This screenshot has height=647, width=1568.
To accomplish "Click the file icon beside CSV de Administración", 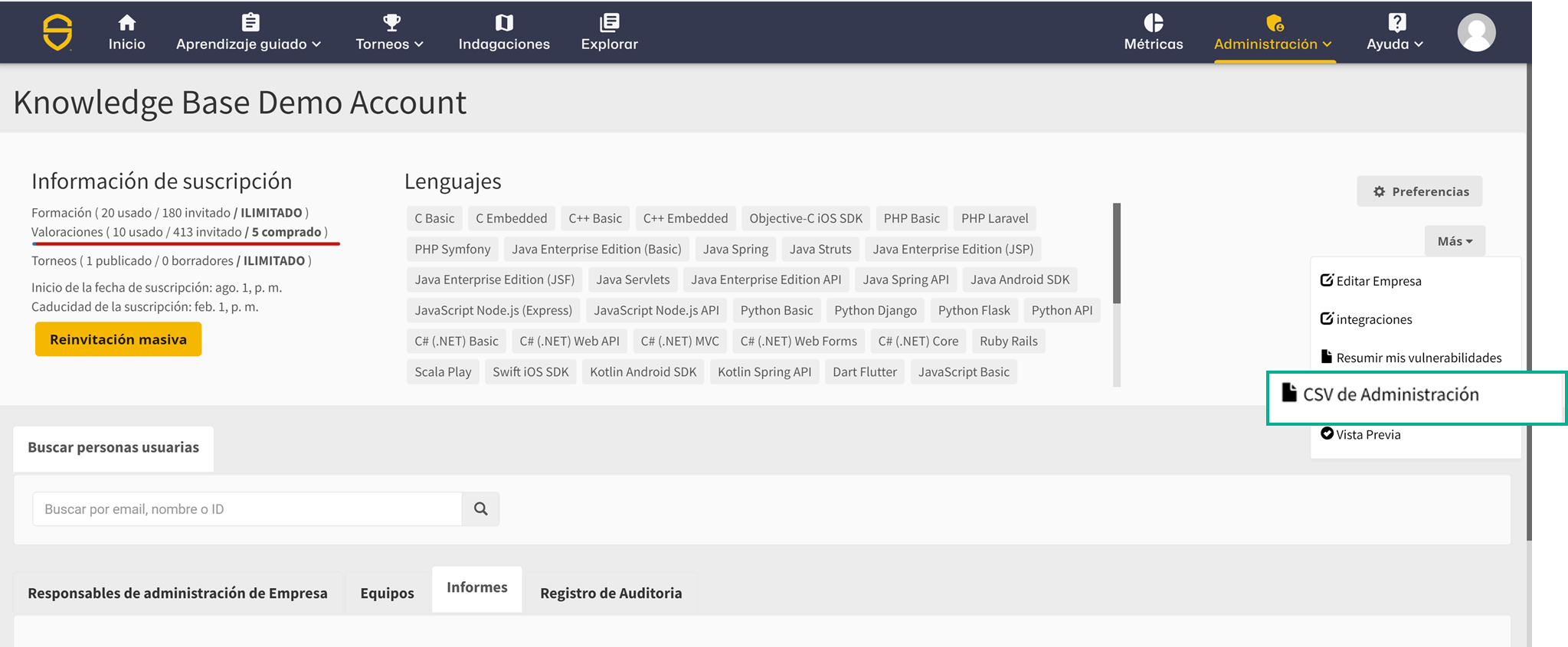I will click(1289, 393).
